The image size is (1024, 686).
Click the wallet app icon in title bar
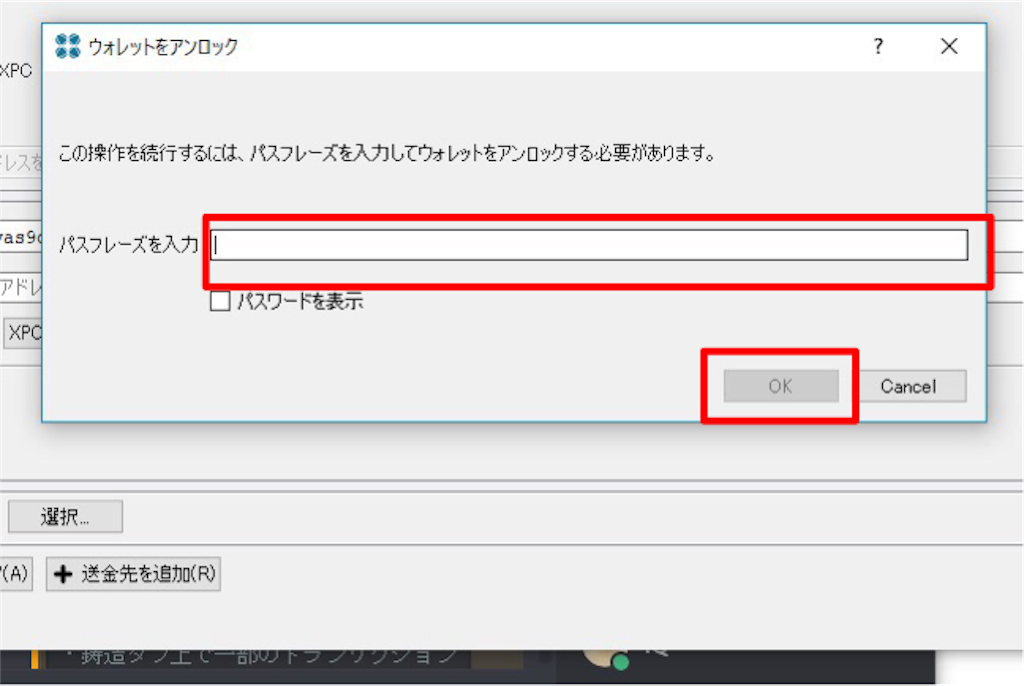(67, 46)
